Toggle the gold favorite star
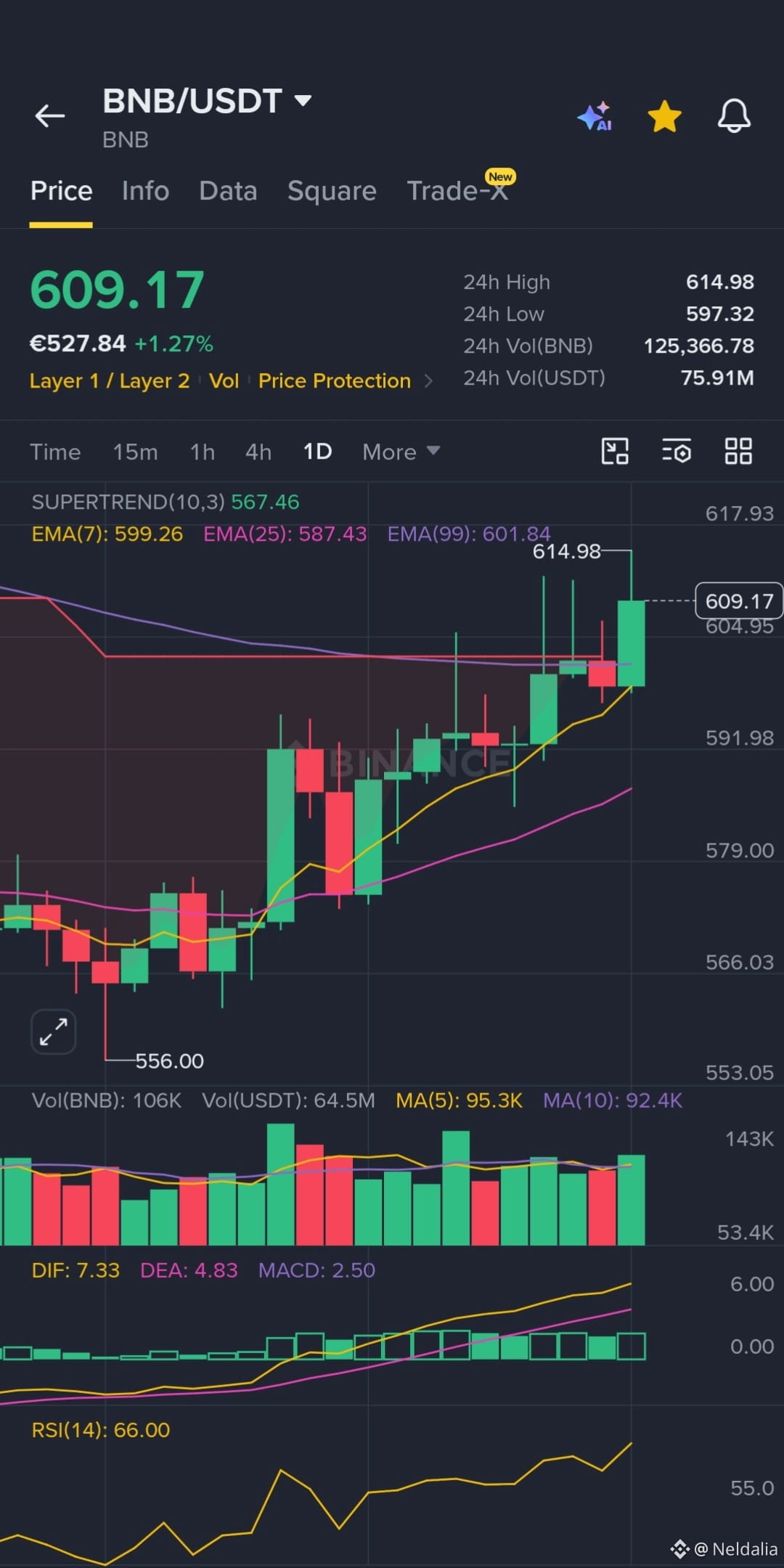 tap(664, 116)
